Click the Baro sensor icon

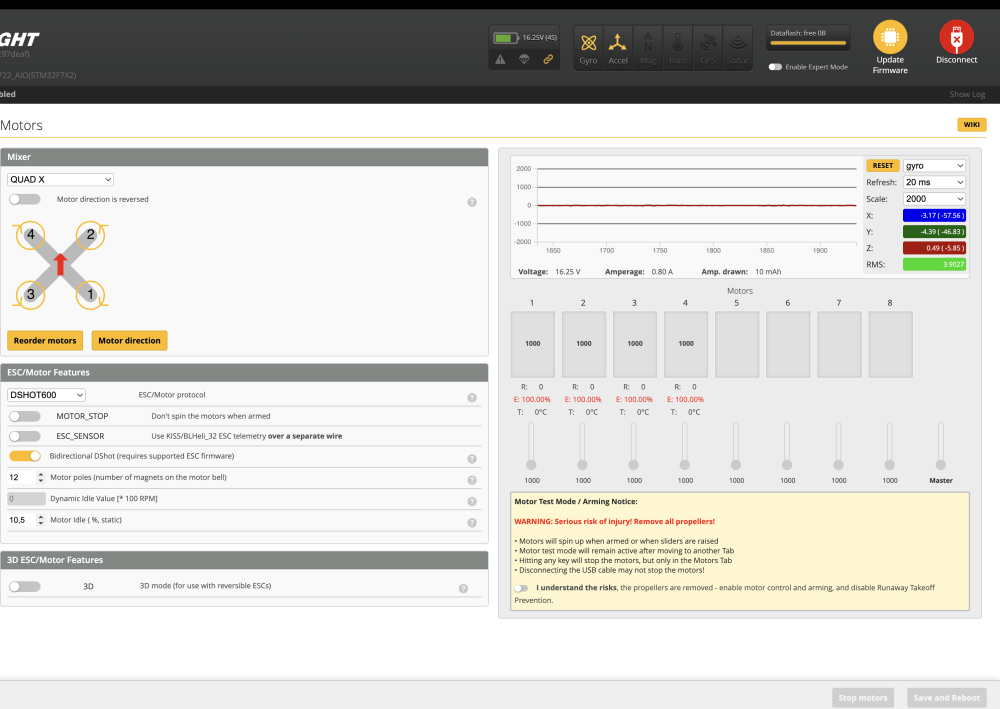click(x=678, y=43)
